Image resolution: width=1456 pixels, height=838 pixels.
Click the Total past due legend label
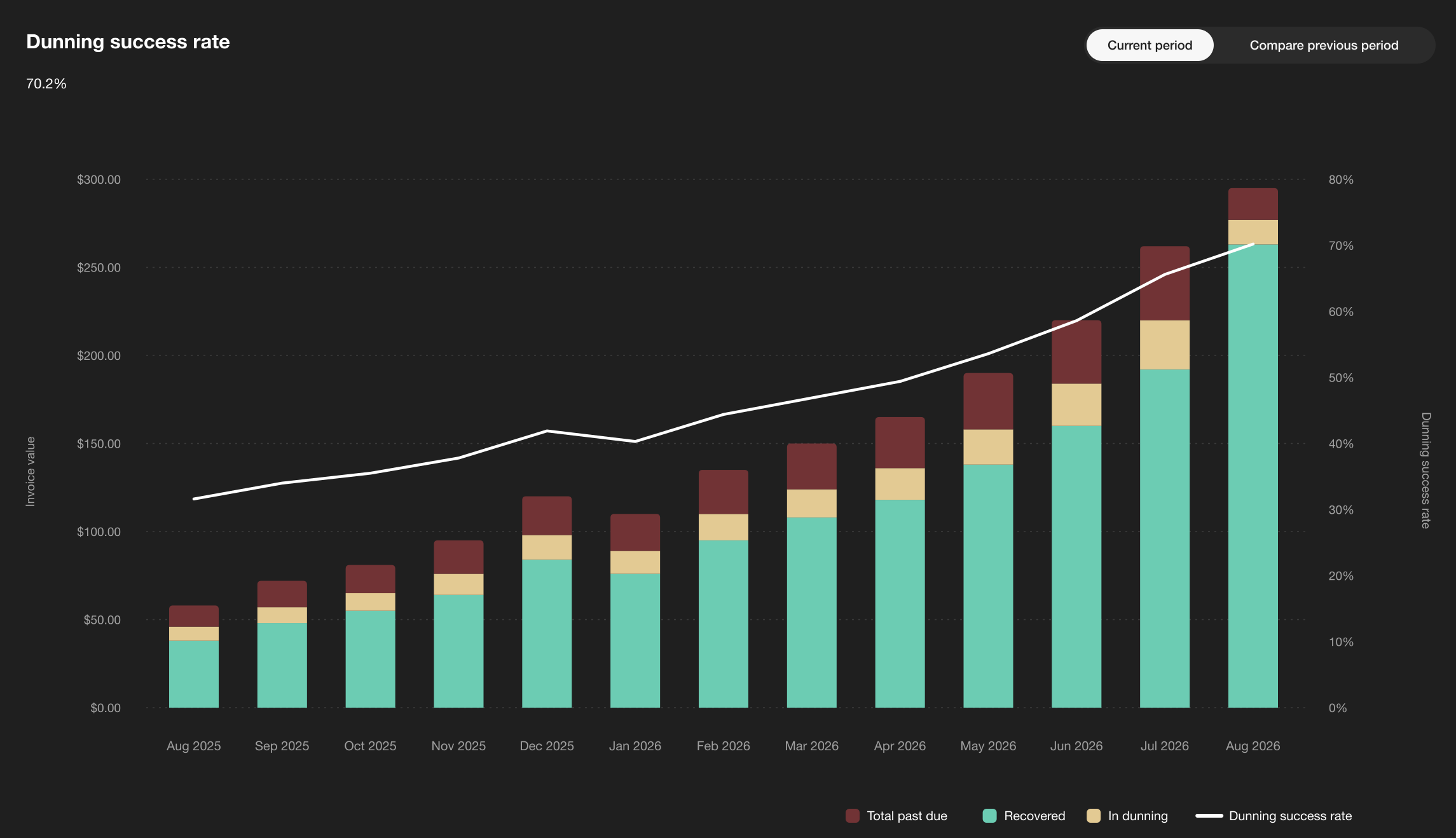coord(907,816)
